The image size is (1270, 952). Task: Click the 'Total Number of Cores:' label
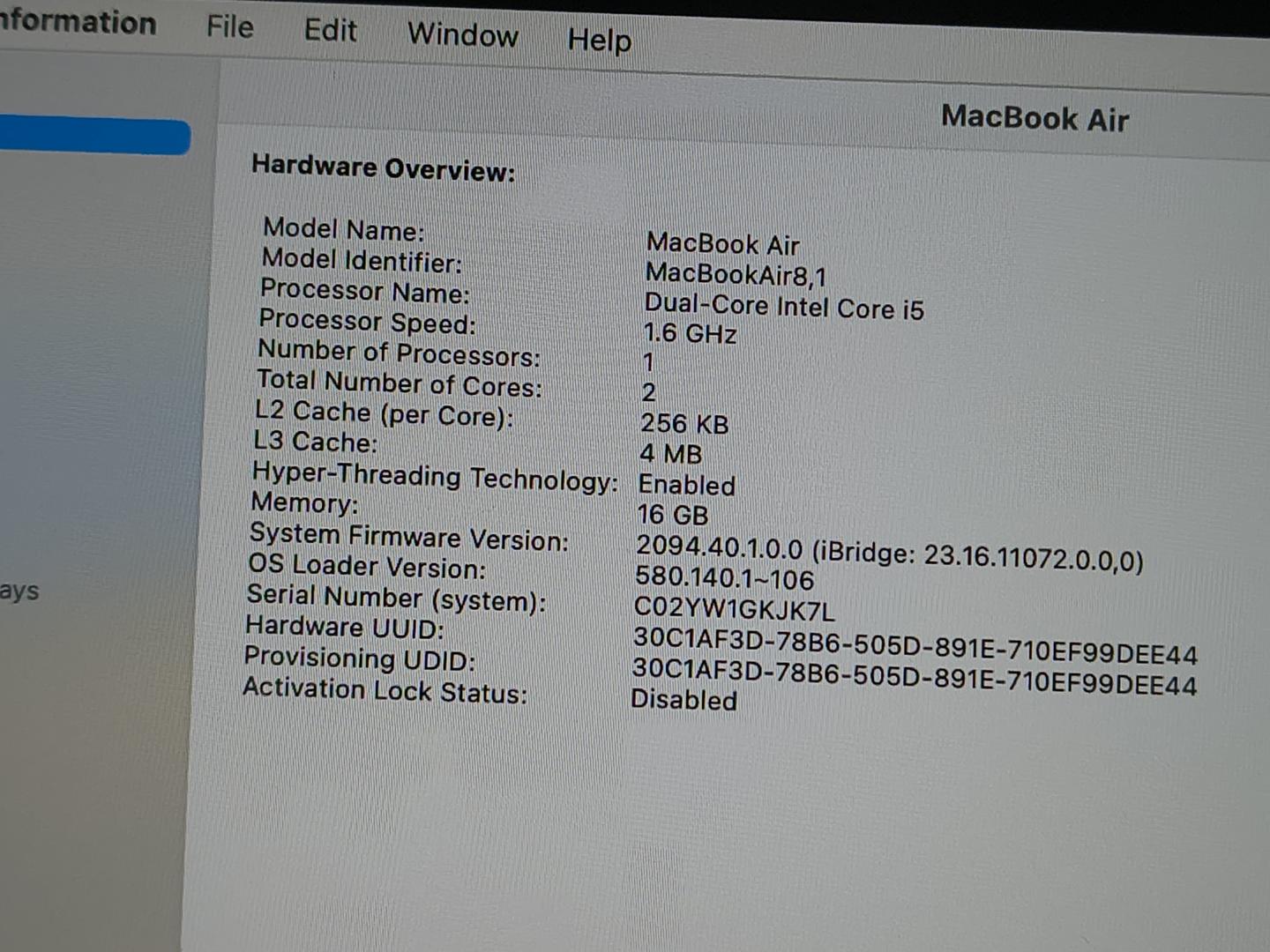400,383
